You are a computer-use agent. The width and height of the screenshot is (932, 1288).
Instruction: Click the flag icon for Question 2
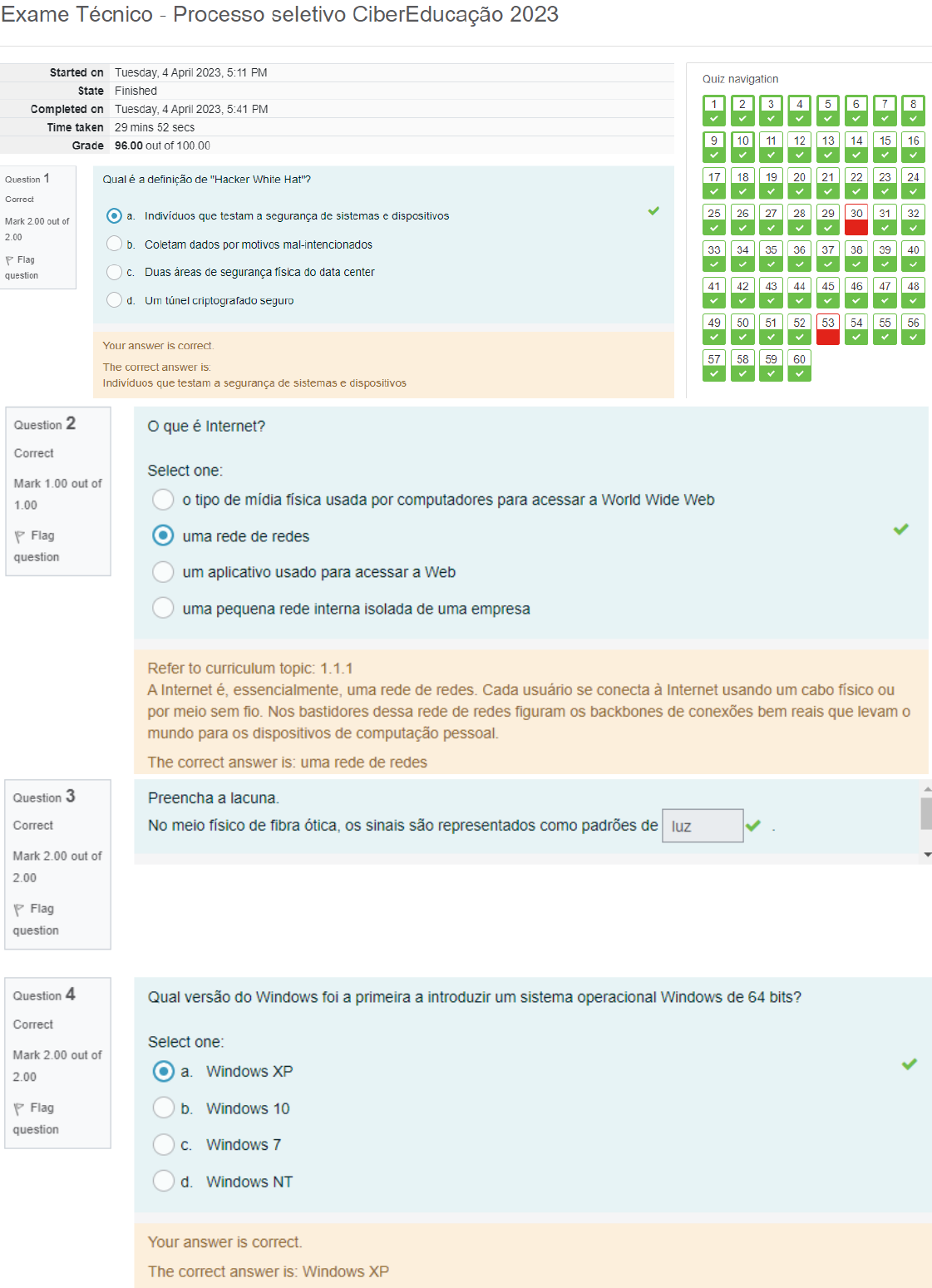(20, 536)
